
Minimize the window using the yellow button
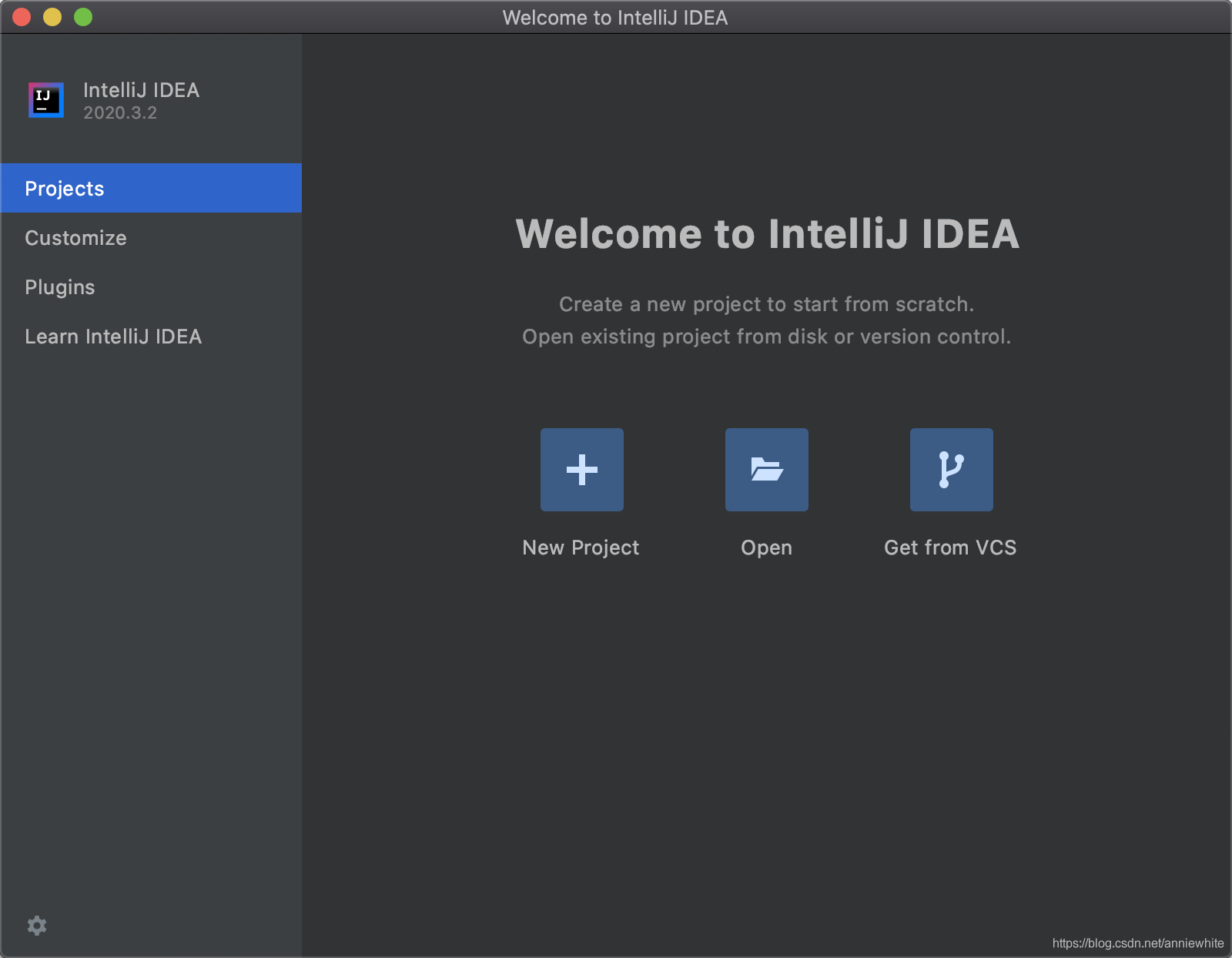(x=52, y=17)
